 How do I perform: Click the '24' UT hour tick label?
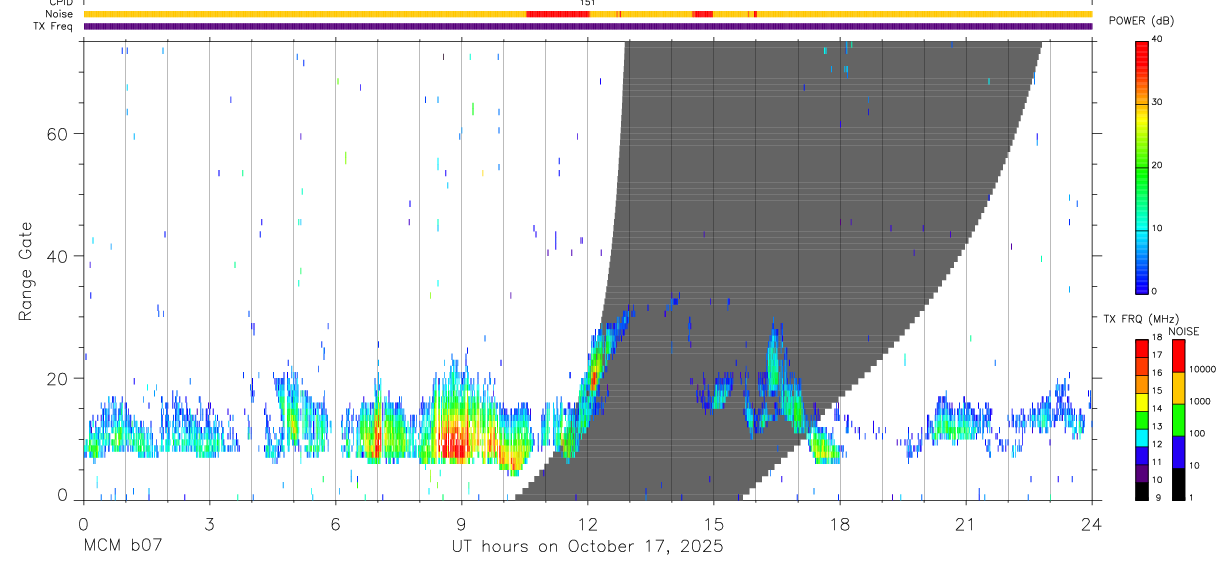pyautogui.click(x=1091, y=524)
